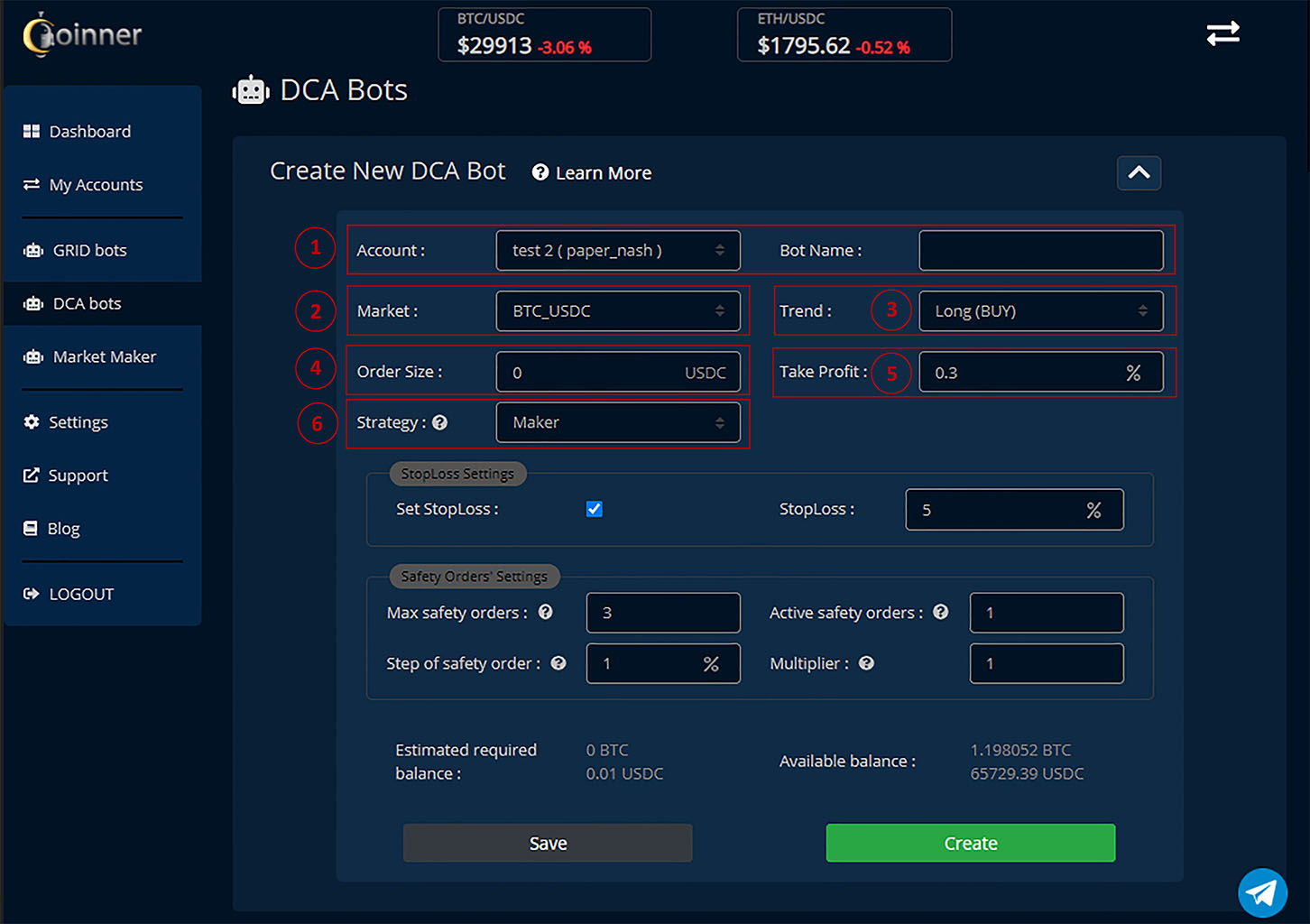Click inside the Bot Name field
This screenshot has width=1310, height=924.
(1040, 250)
